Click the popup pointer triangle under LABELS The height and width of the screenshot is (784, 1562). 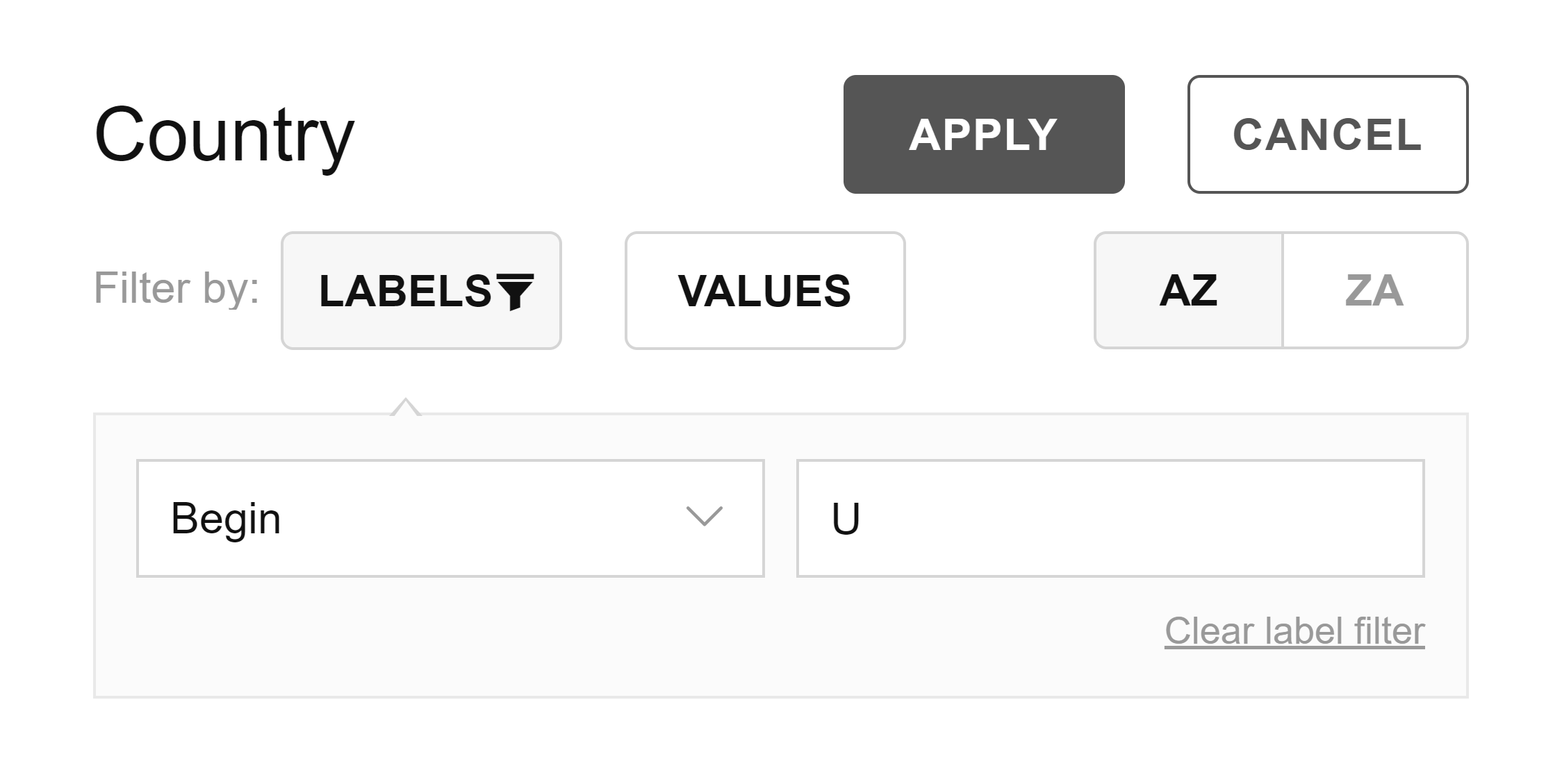coord(406,407)
